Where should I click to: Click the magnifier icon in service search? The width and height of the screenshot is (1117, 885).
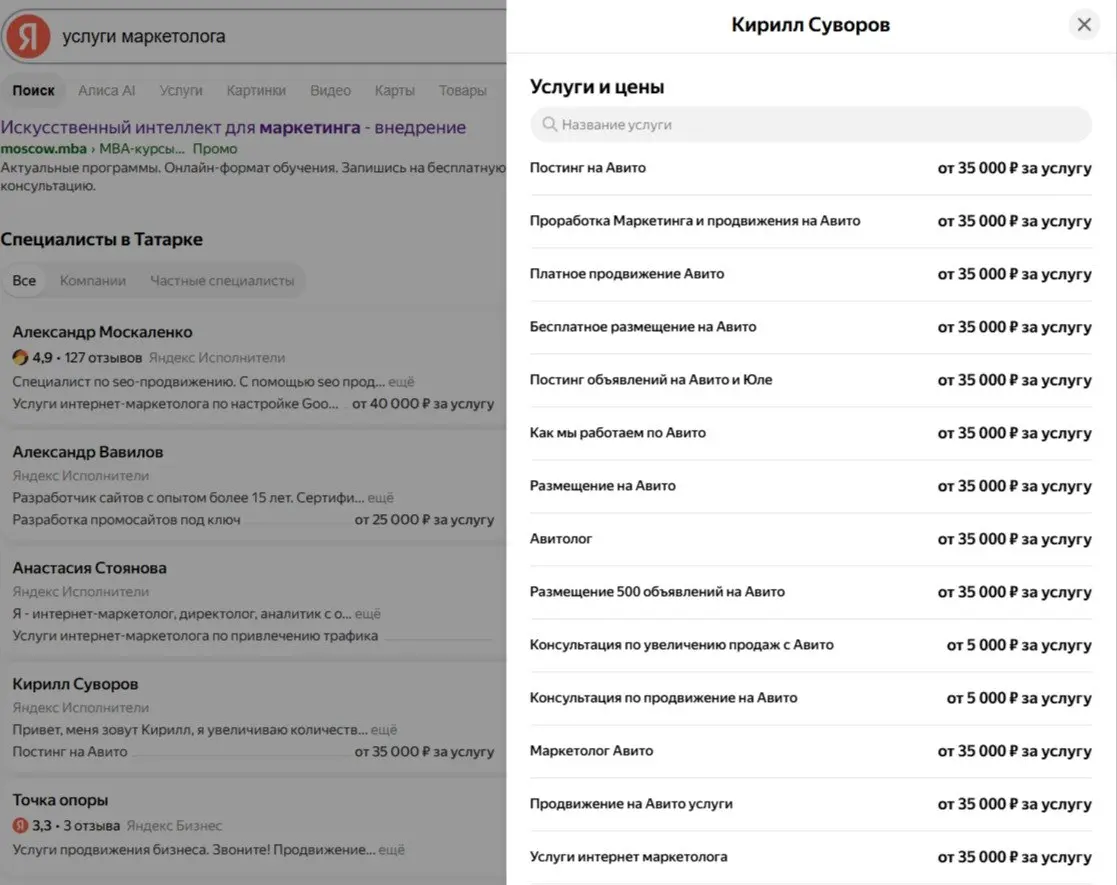[x=549, y=125]
